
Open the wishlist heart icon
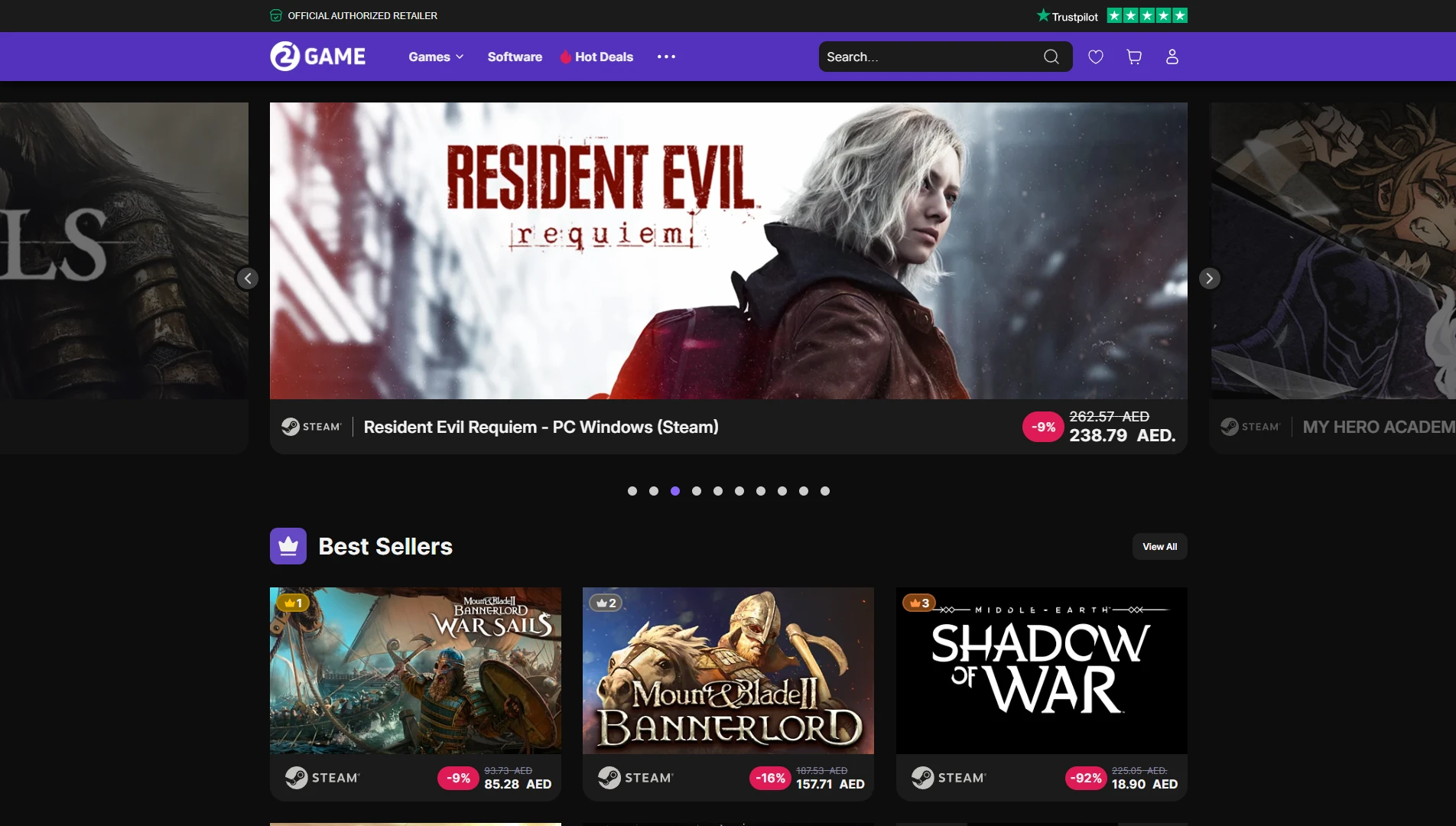point(1096,57)
